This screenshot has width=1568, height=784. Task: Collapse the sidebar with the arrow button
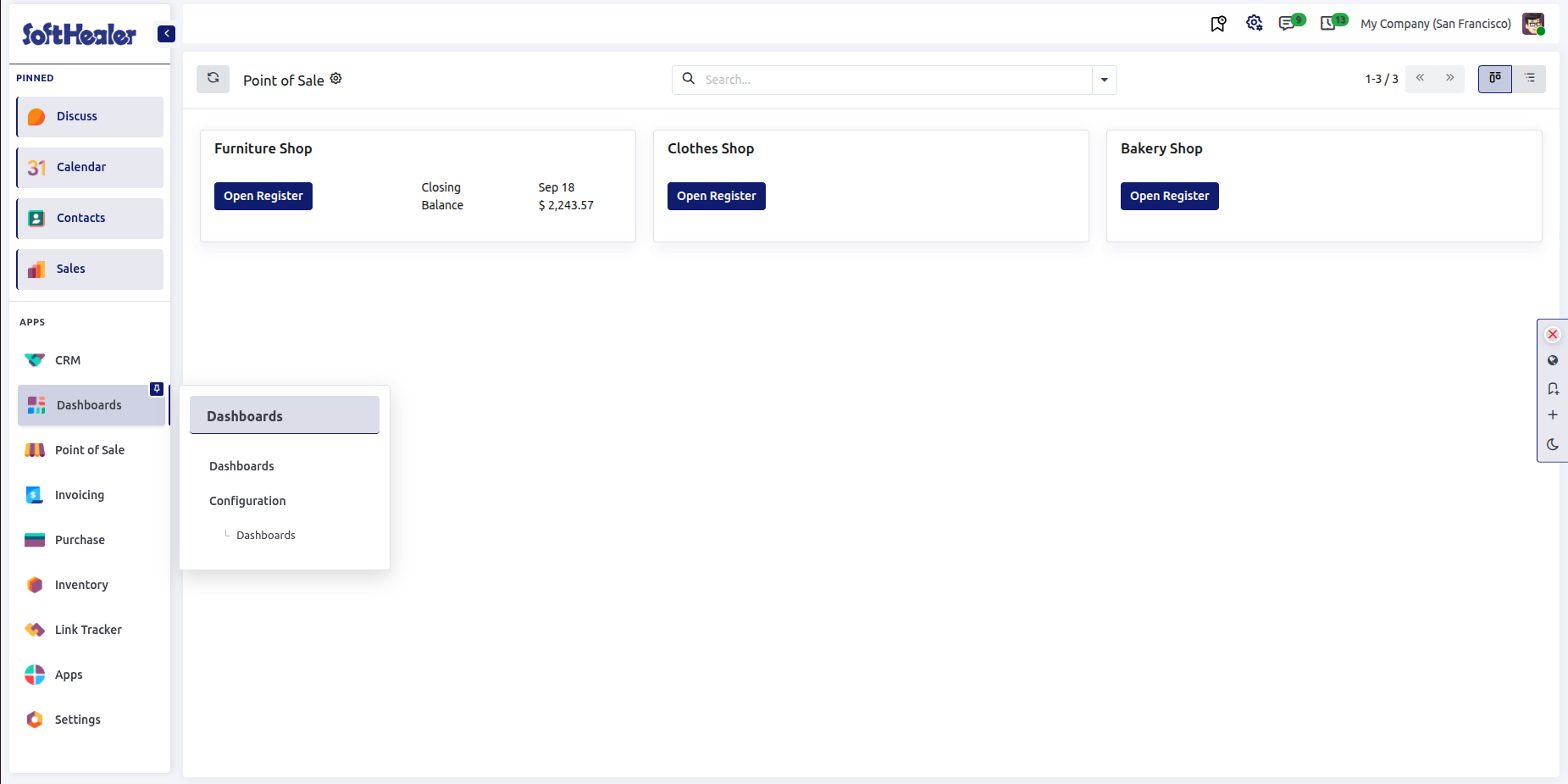tap(166, 34)
